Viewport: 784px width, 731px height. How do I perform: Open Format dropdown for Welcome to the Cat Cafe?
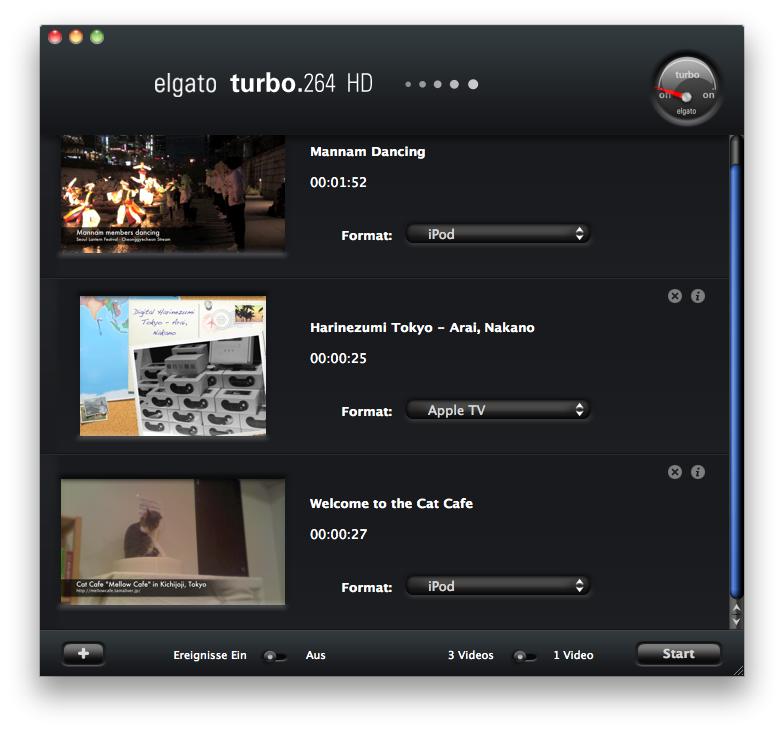[498, 586]
